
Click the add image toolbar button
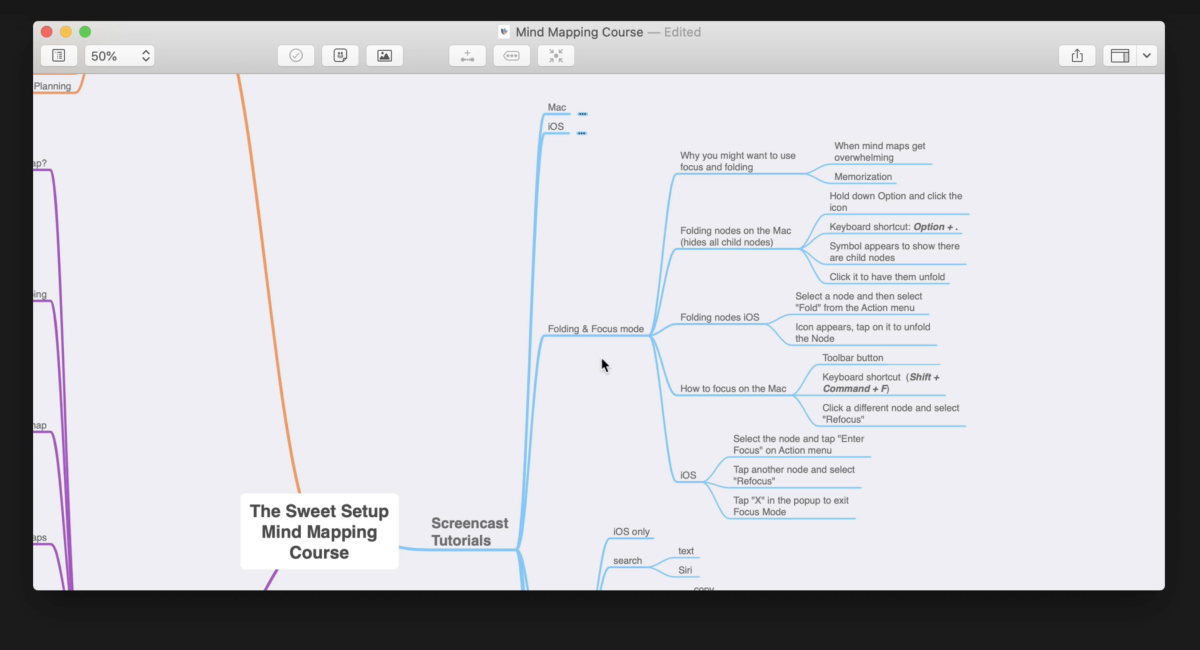pos(384,56)
